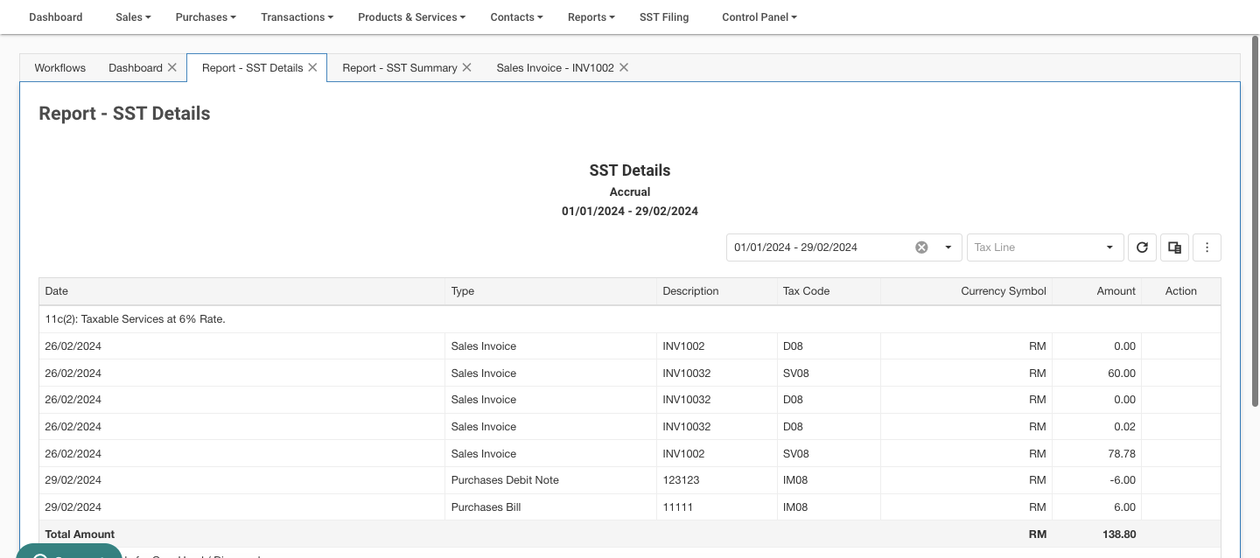Clear the selected date range

(921, 247)
